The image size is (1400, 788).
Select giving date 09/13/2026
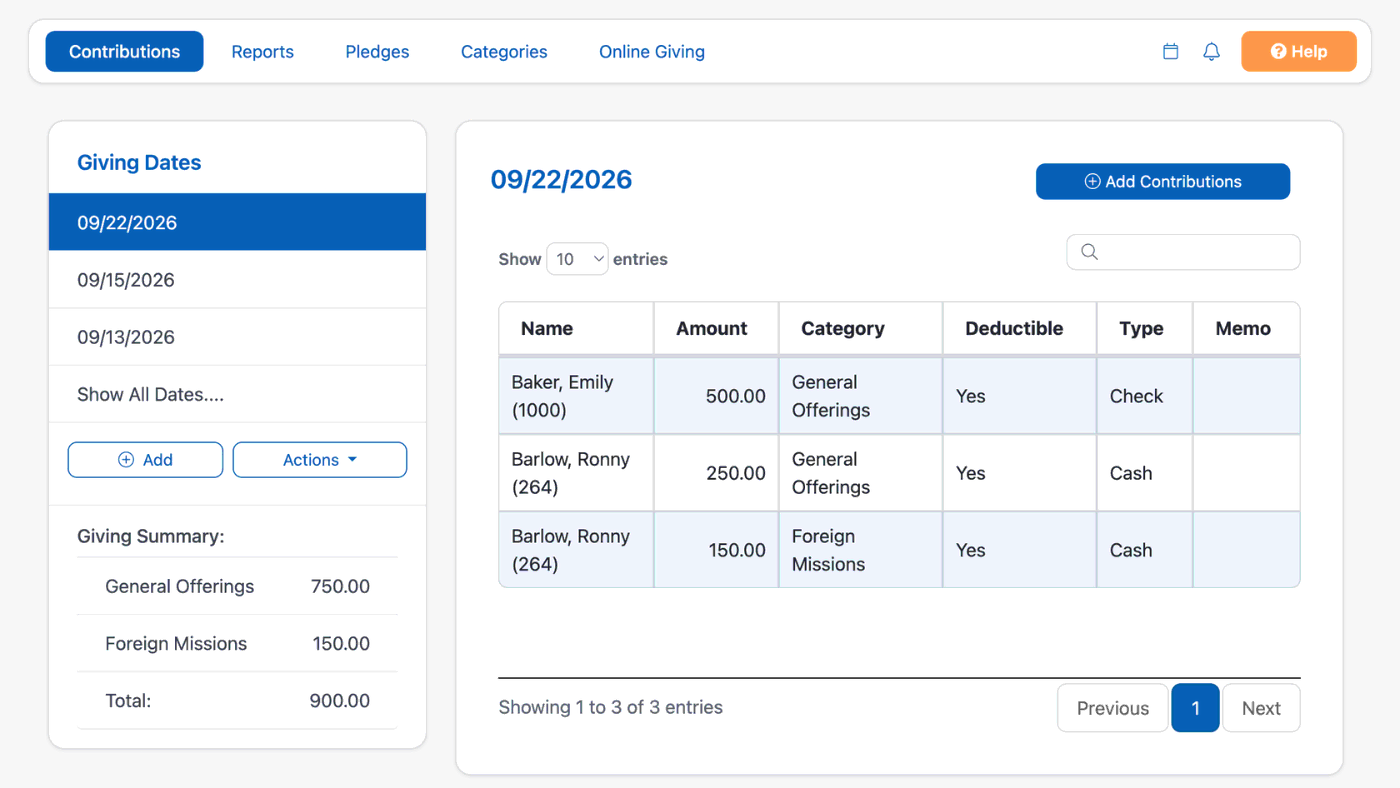point(237,337)
